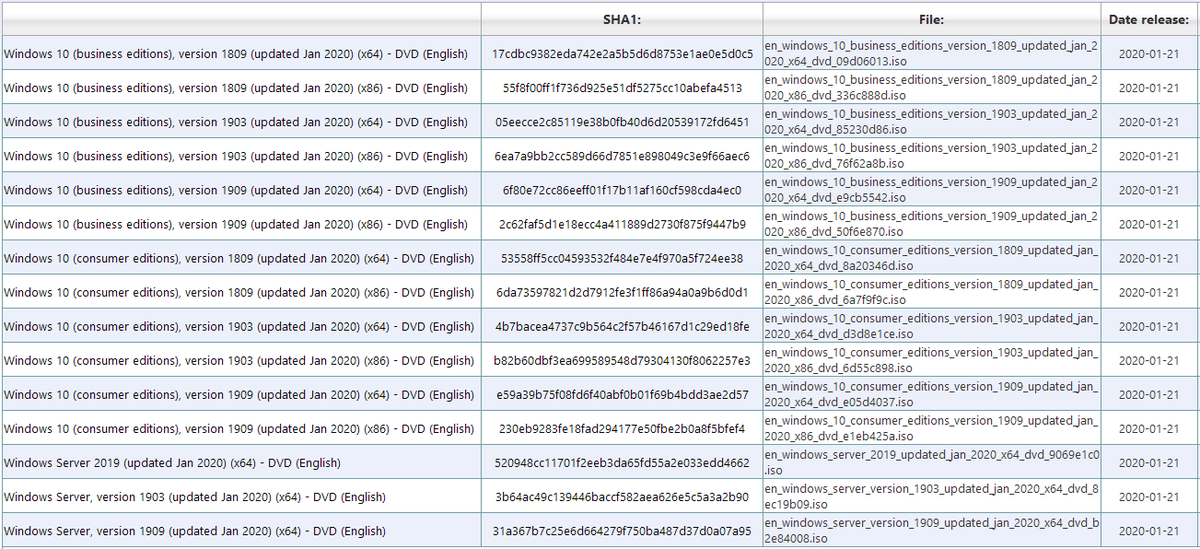Image resolution: width=1200 pixels, height=549 pixels.
Task: Click file name ending x64_dvd_e05d4037.iso
Action: point(930,393)
